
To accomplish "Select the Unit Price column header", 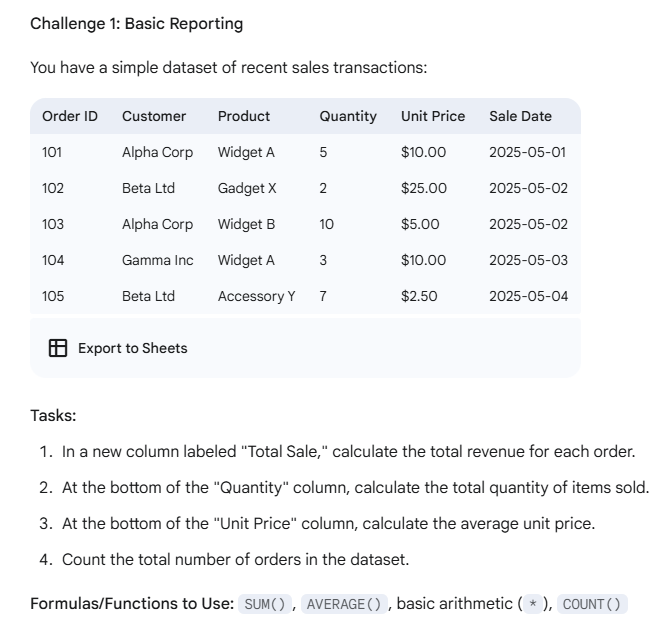I will [x=433, y=116].
